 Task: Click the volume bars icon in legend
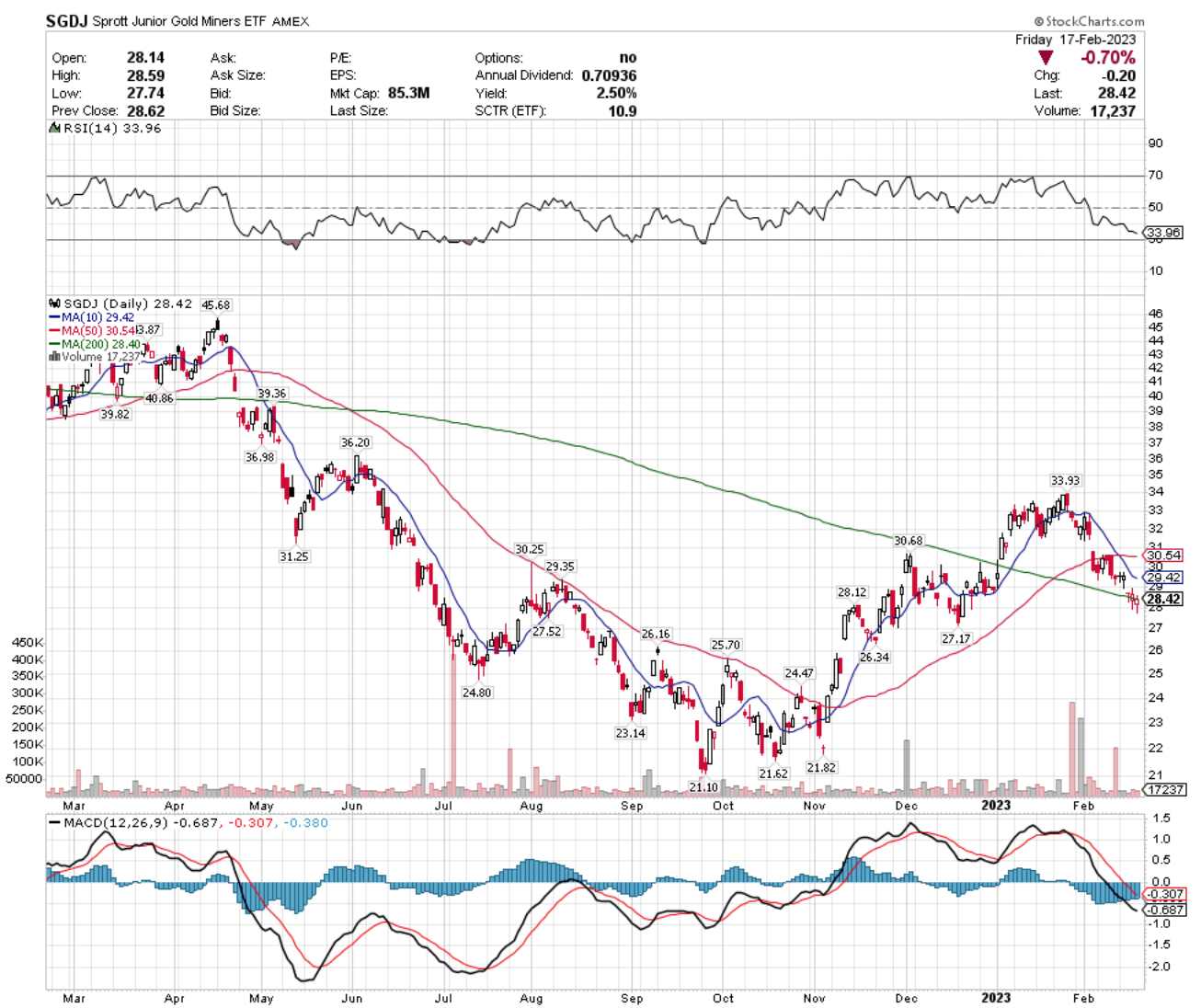coord(55,357)
